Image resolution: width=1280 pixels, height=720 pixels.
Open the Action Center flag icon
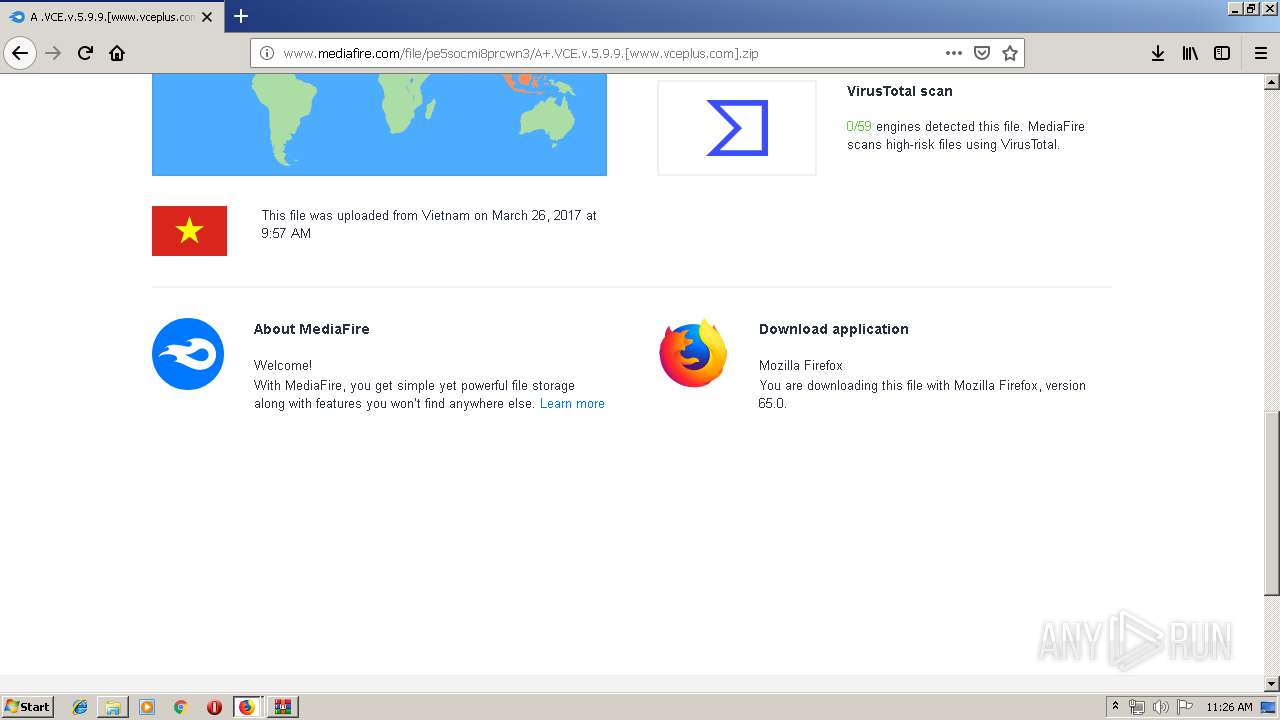point(1185,707)
